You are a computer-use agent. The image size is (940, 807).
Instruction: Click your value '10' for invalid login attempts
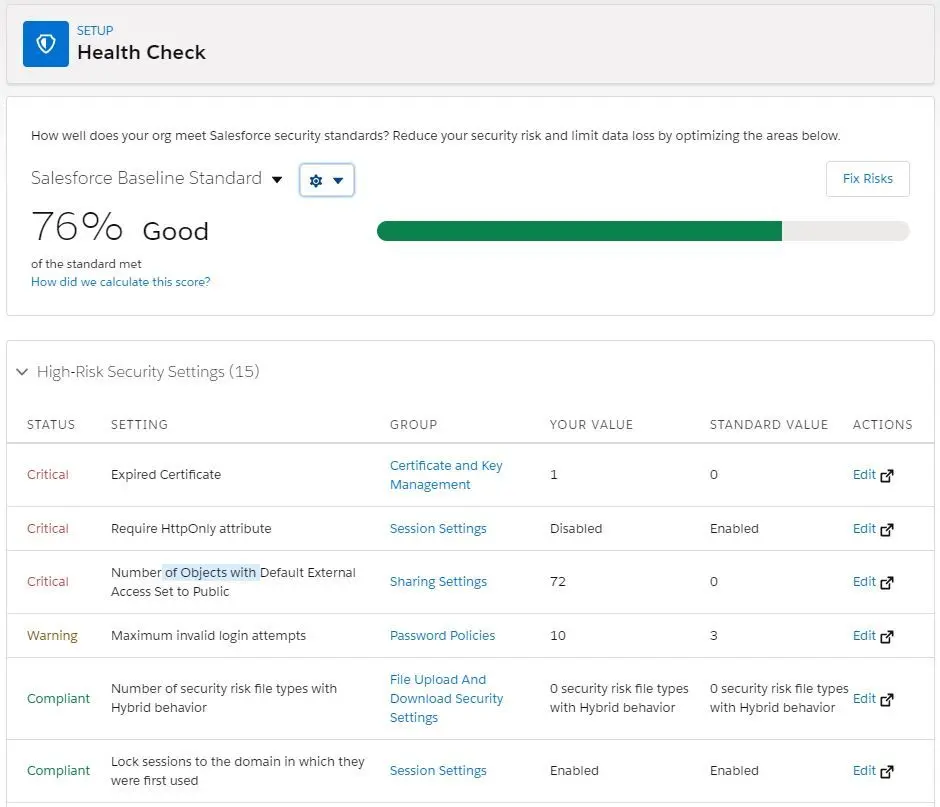coord(558,636)
